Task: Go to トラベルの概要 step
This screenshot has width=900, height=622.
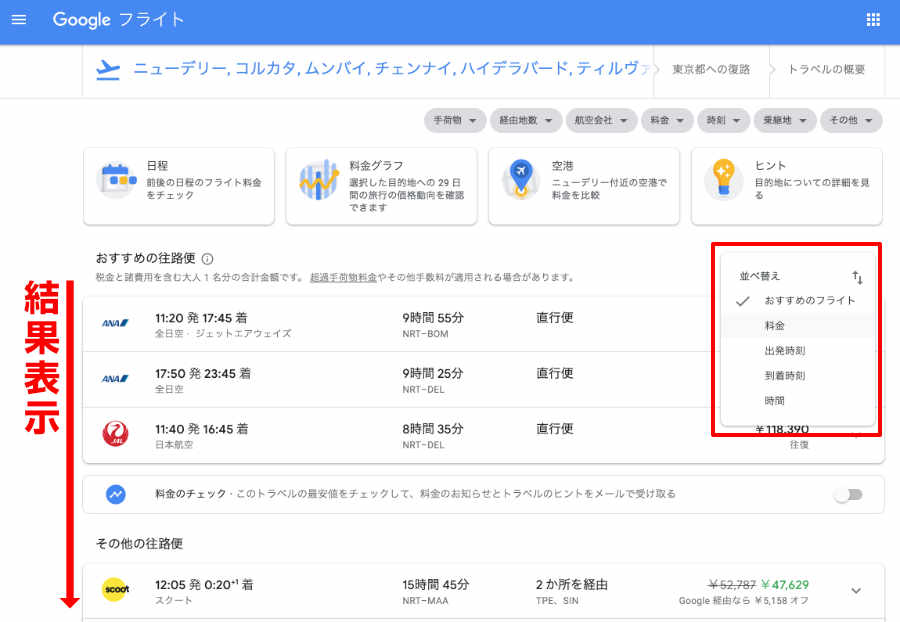Action: (x=826, y=69)
